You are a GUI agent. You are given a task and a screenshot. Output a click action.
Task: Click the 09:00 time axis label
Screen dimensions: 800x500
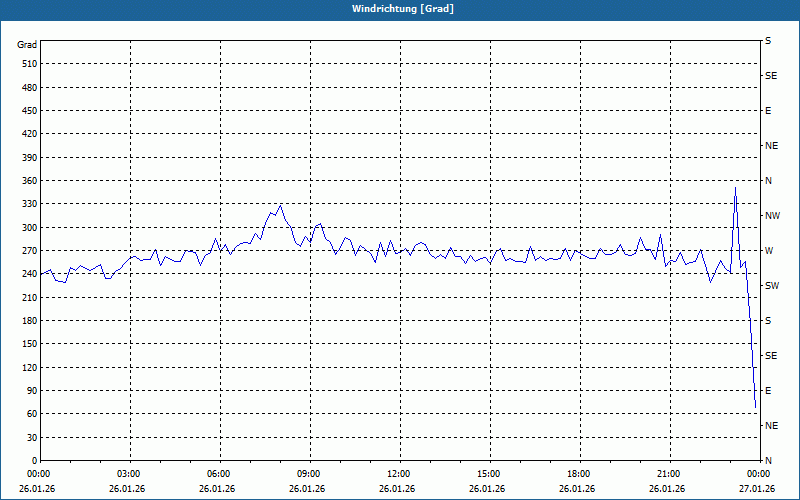[309, 474]
